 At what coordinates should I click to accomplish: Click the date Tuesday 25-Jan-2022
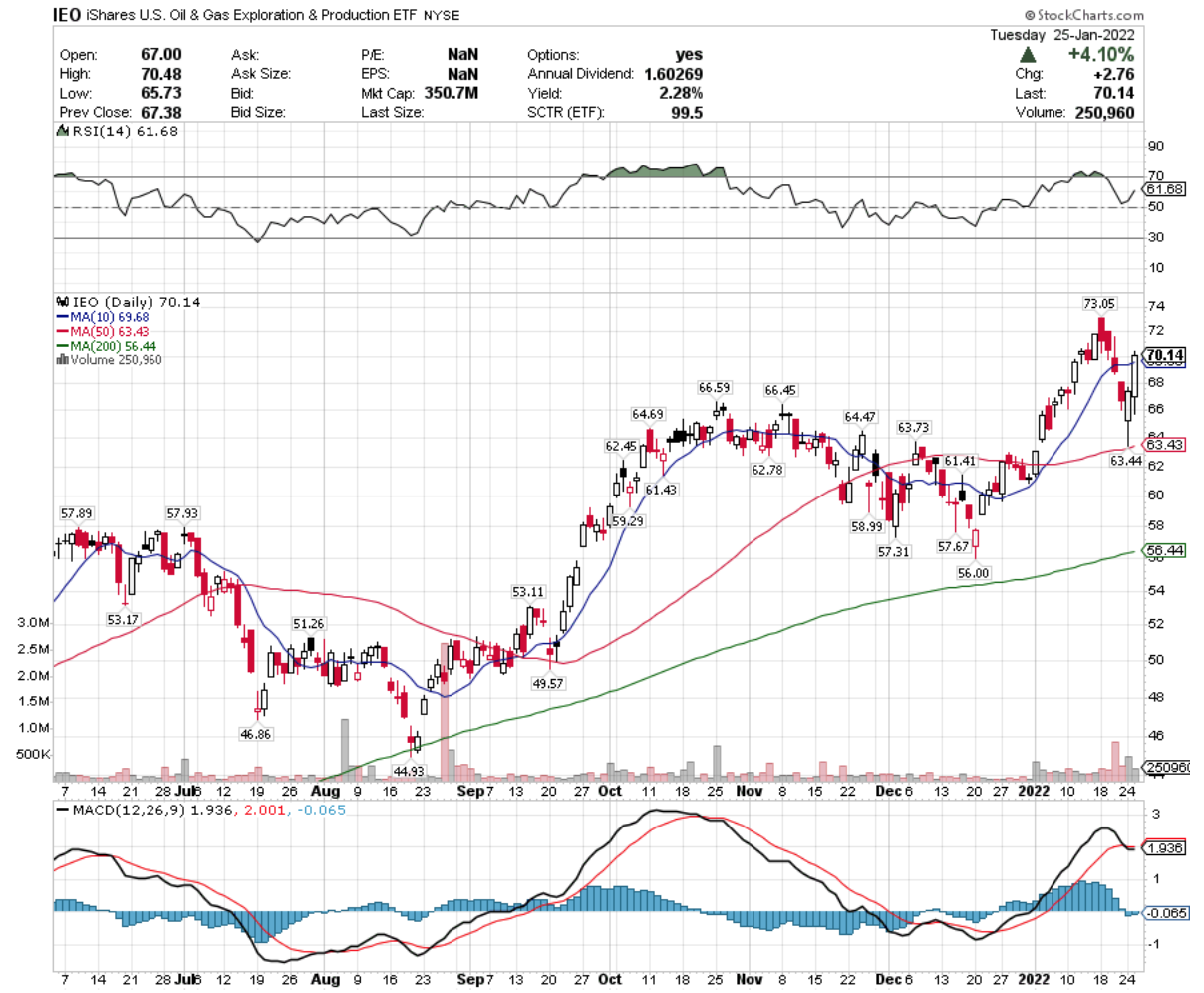[x=1061, y=35]
